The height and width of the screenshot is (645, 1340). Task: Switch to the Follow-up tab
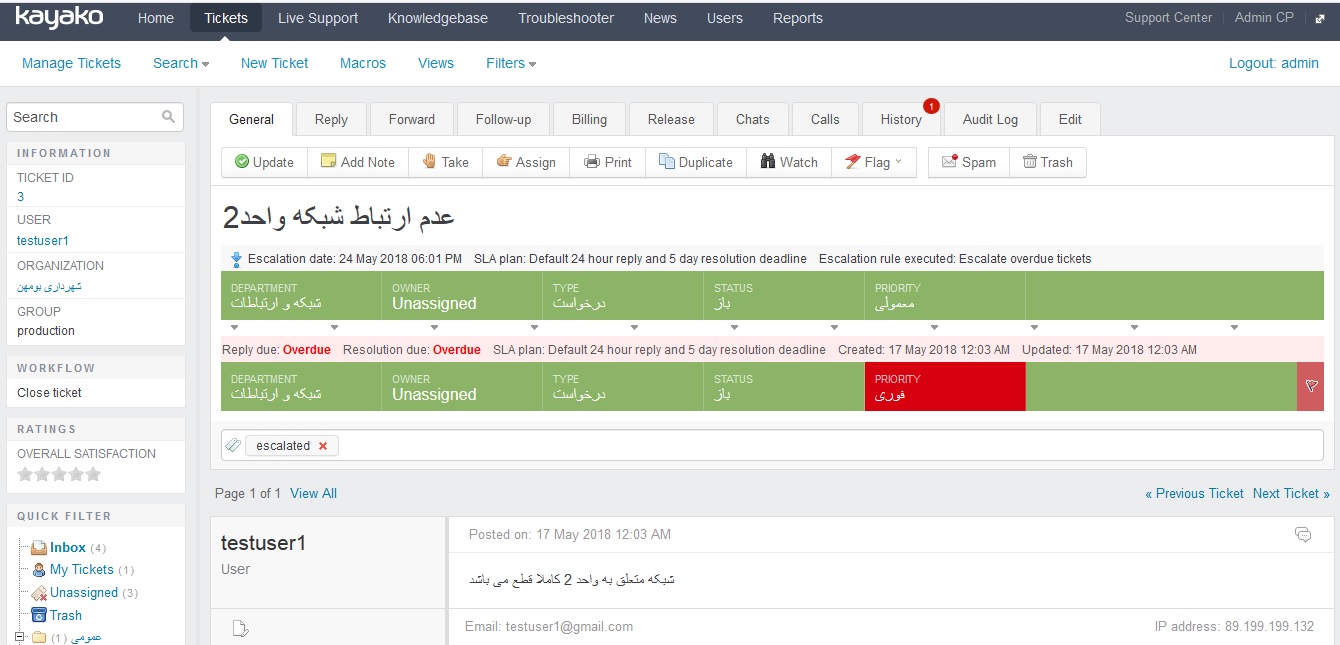[503, 119]
